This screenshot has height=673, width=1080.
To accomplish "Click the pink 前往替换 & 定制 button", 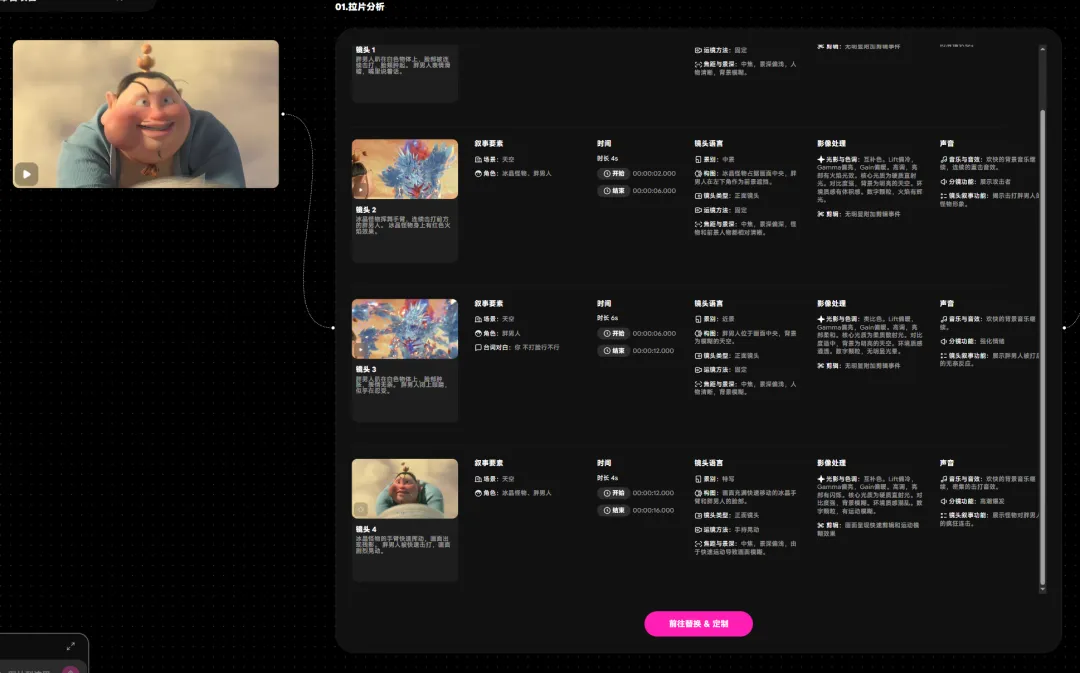I will click(698, 623).
